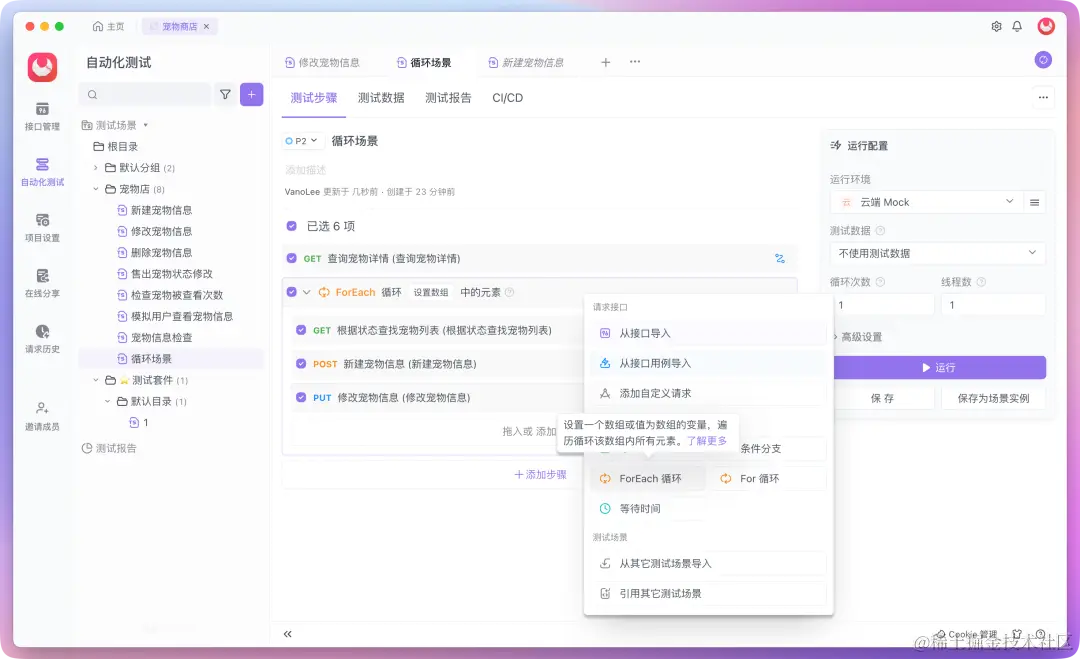Click the 线程数 input field

coord(992,302)
